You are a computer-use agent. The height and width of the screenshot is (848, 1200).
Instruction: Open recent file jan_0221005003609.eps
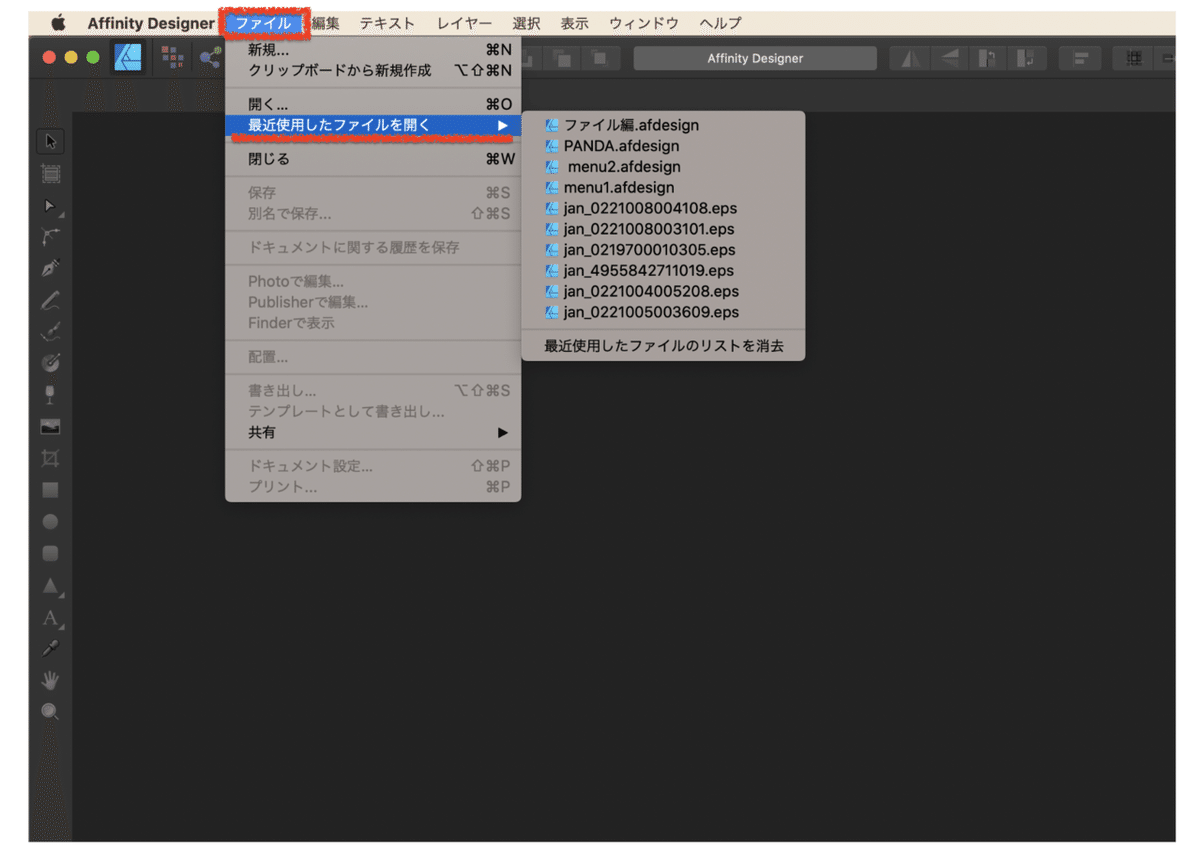[663, 312]
